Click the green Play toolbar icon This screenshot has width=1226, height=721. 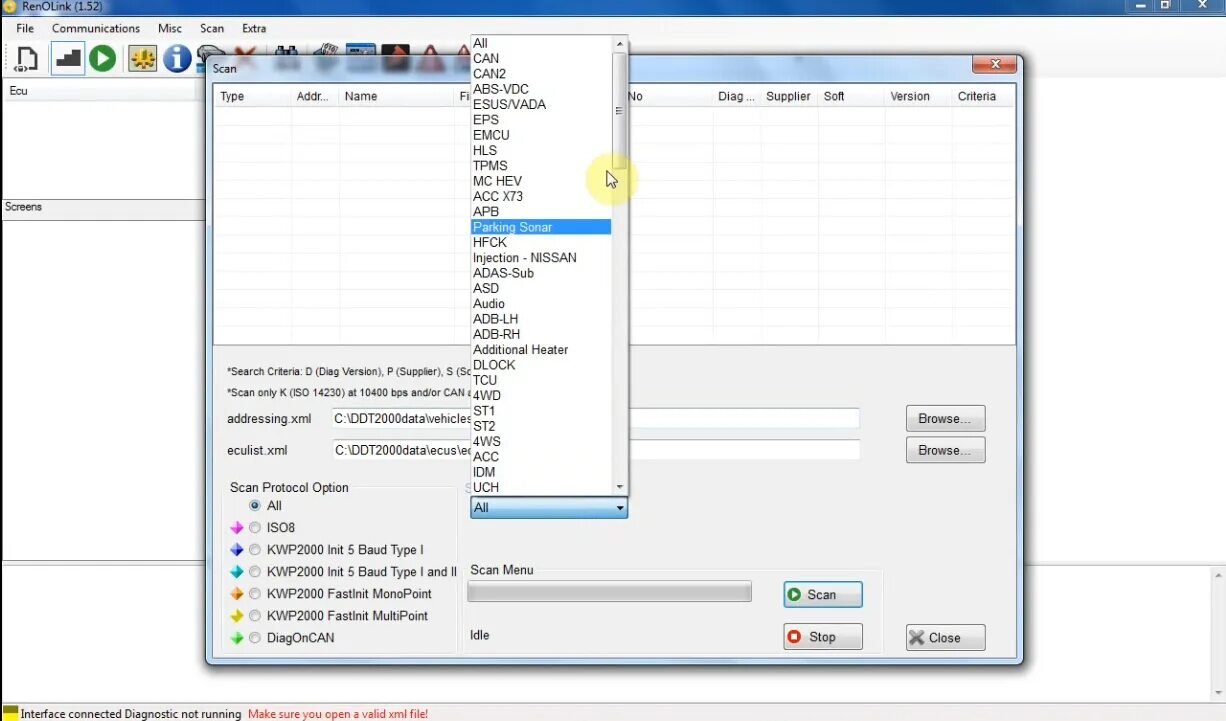click(x=102, y=58)
